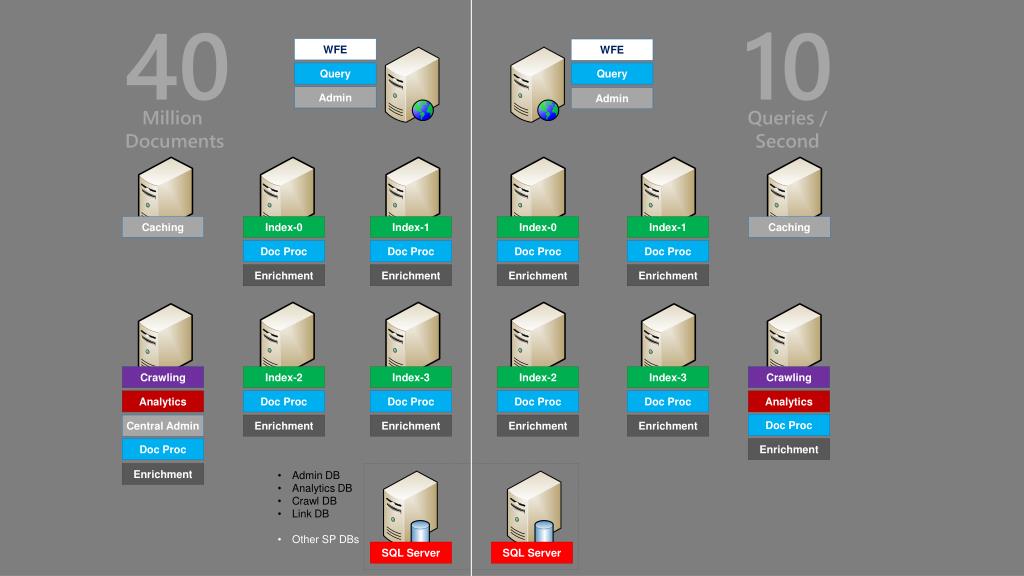Click Index-2 label in the 40 Million farm
Screen dimensions: 1024x576
click(x=284, y=377)
